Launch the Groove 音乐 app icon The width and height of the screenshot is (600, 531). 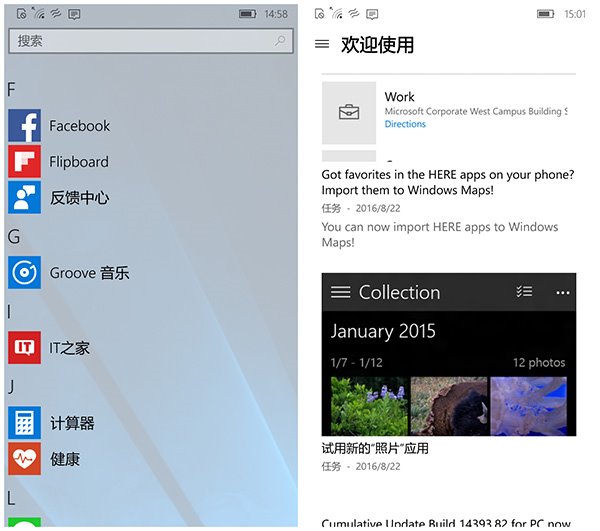(24, 272)
